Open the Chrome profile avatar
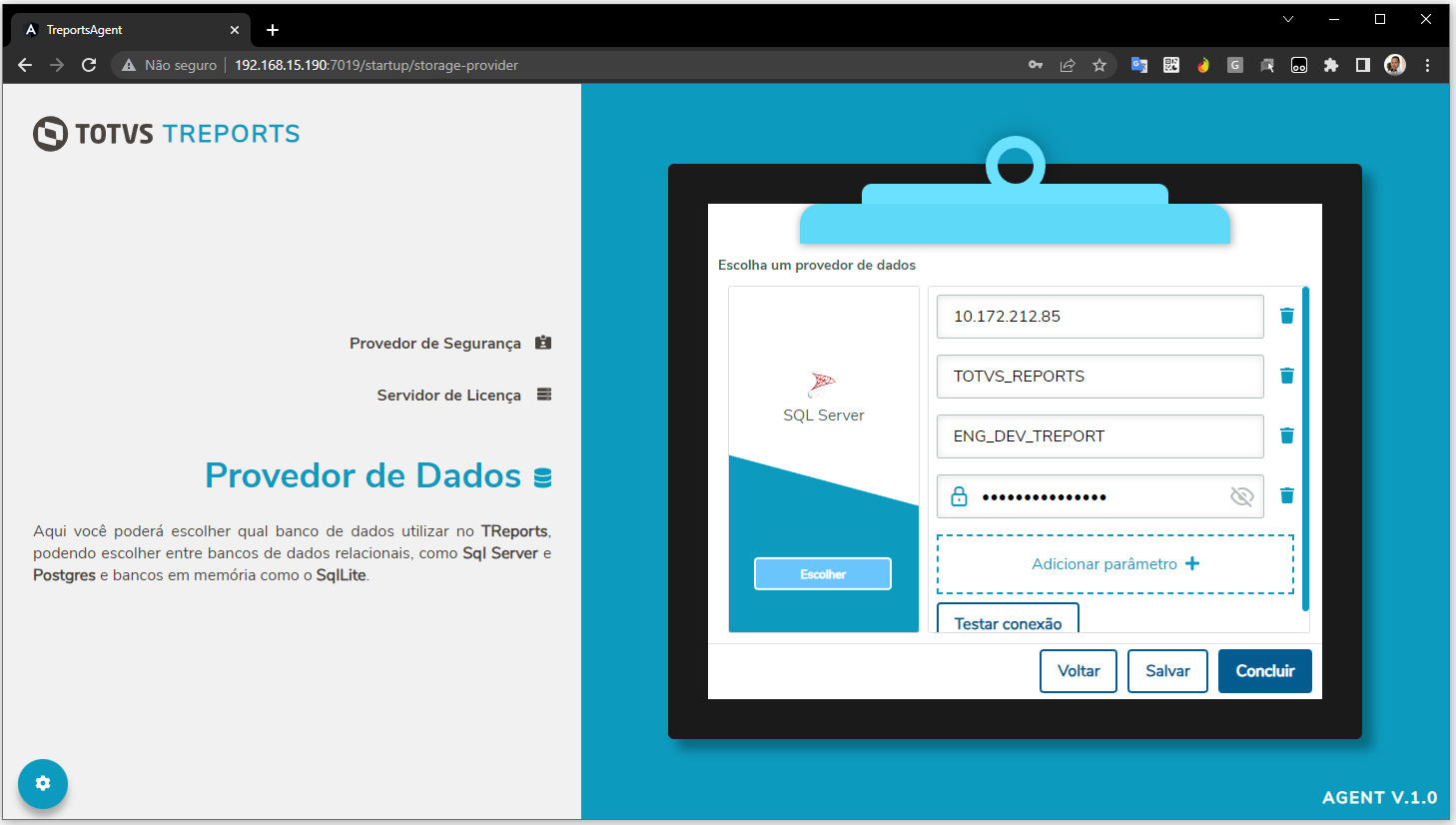 point(1395,65)
